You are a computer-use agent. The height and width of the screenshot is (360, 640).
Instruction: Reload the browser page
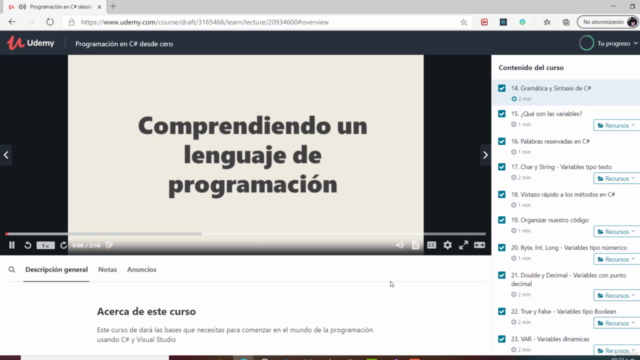[50, 22]
